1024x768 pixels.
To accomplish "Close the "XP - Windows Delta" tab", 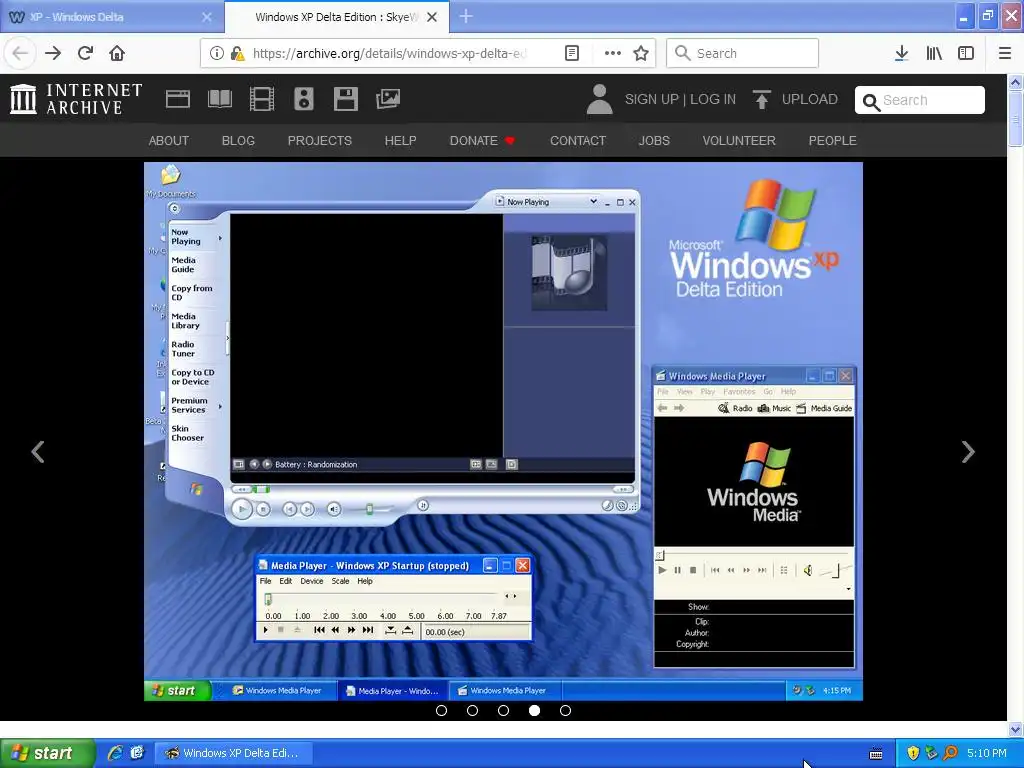I will coord(206,17).
